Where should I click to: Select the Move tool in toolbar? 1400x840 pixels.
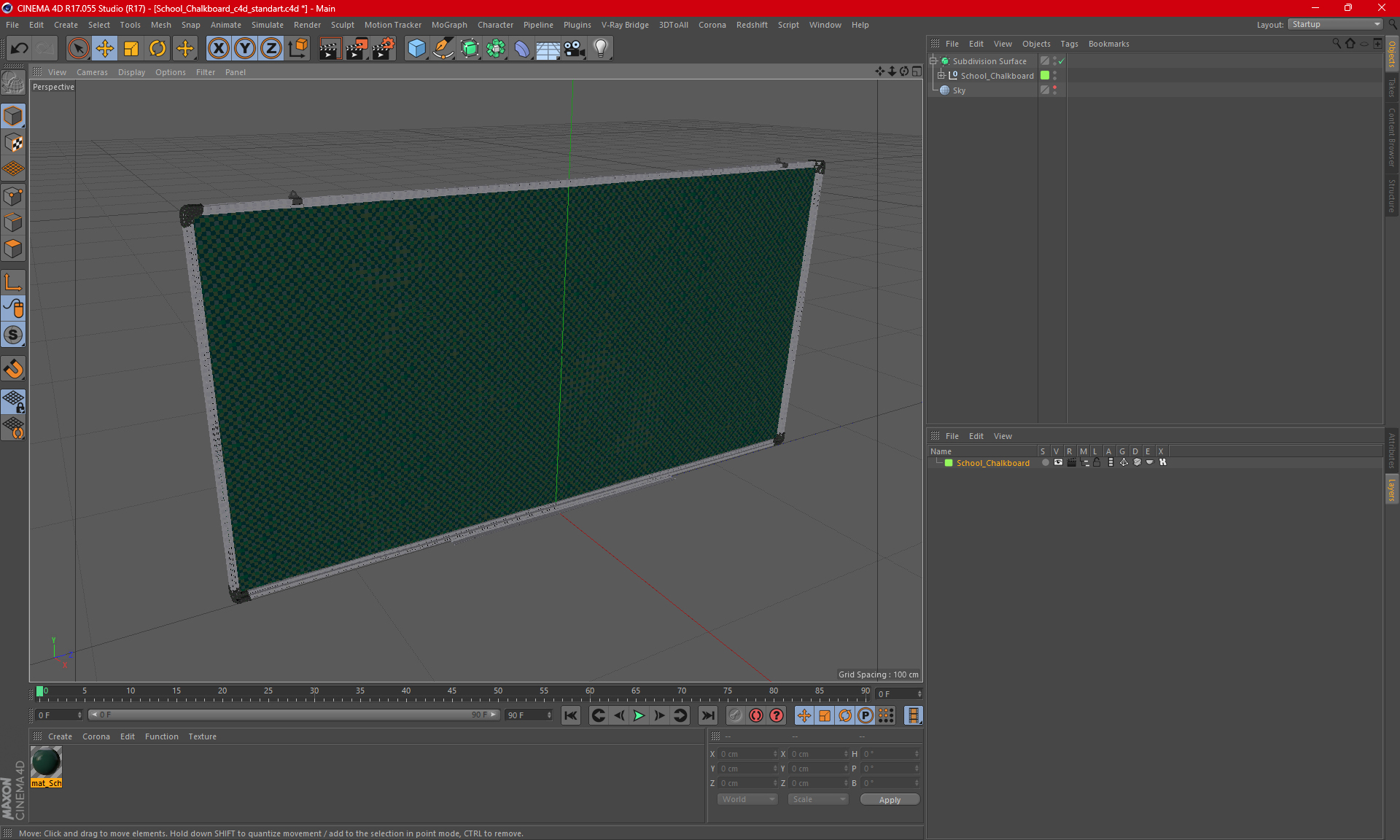[105, 48]
